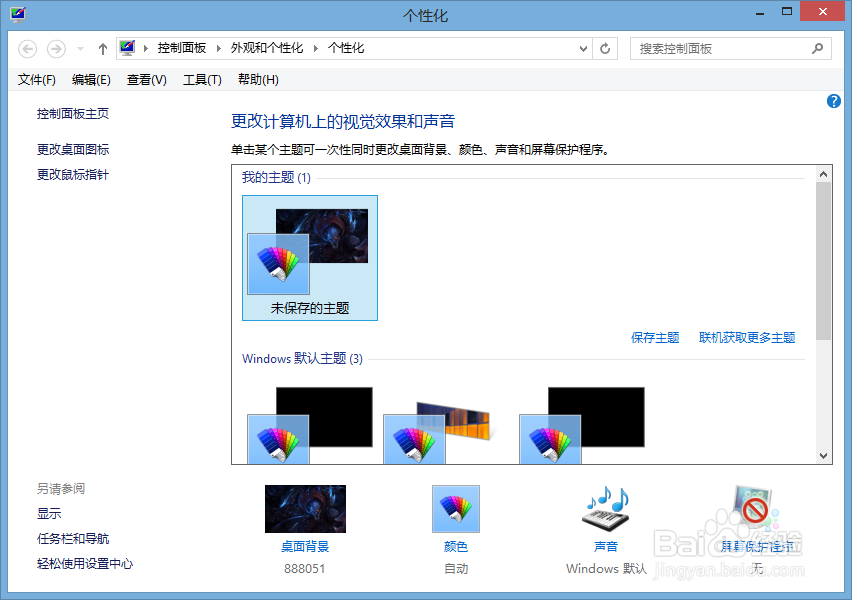852x600 pixels.
Task: Click the personalization icon in the address bar
Action: [127, 48]
